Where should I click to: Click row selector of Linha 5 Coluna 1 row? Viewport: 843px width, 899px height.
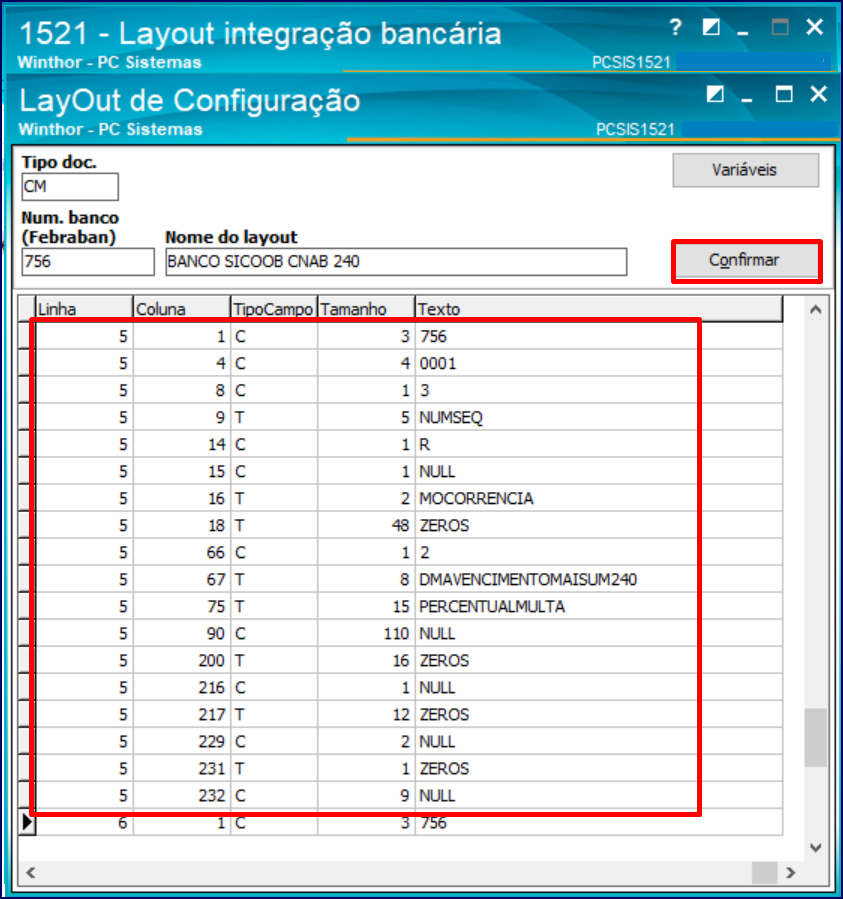click(27, 337)
